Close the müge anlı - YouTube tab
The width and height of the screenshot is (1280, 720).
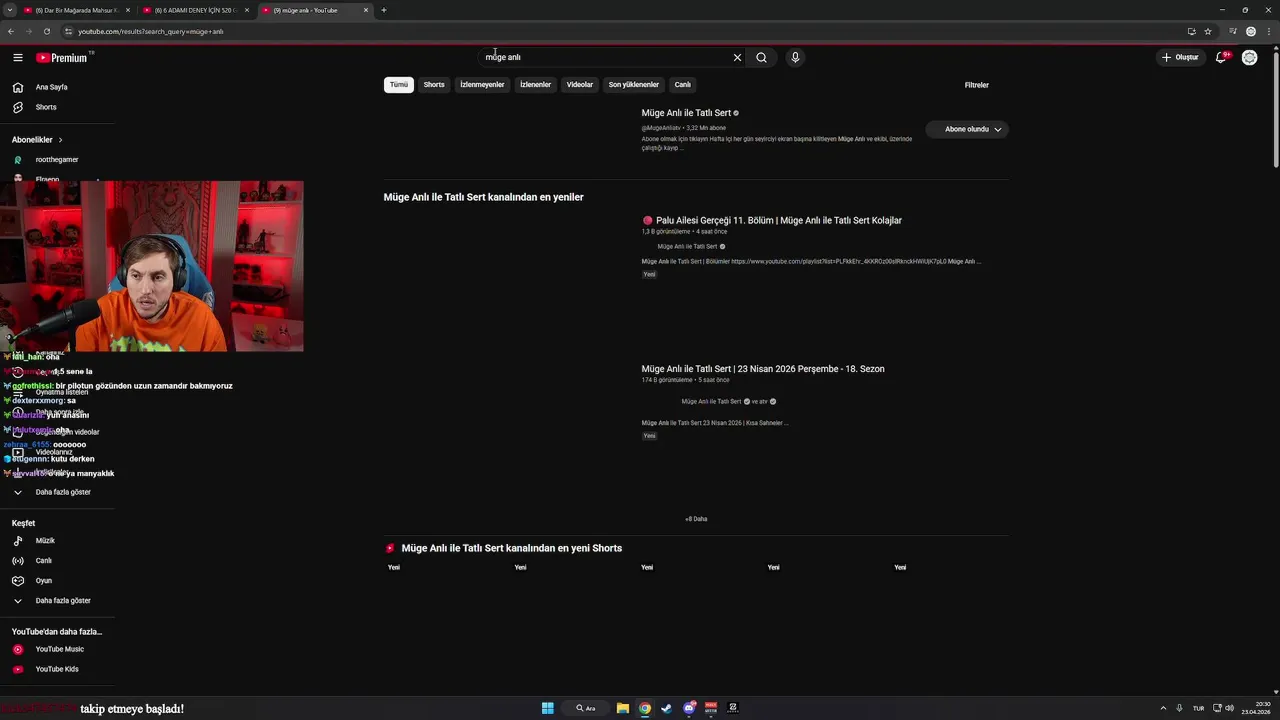[366, 10]
